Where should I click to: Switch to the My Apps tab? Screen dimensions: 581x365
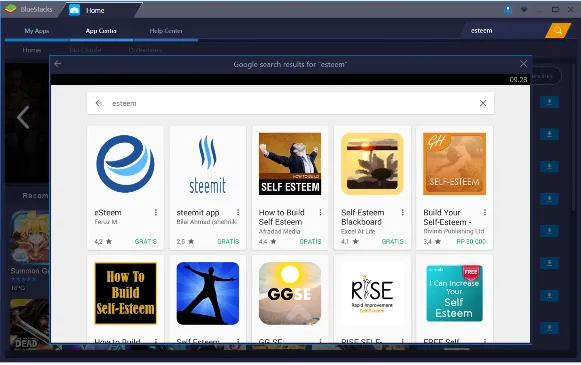click(37, 31)
